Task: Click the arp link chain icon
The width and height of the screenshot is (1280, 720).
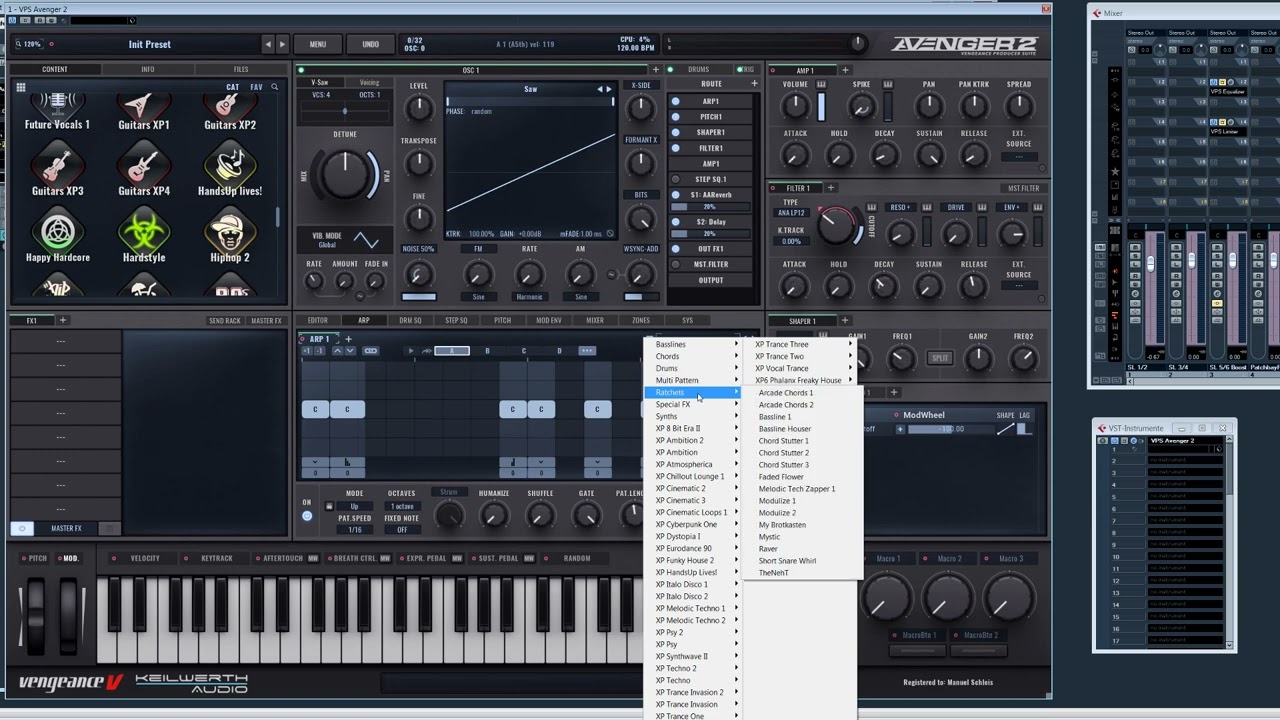Action: 370,351
